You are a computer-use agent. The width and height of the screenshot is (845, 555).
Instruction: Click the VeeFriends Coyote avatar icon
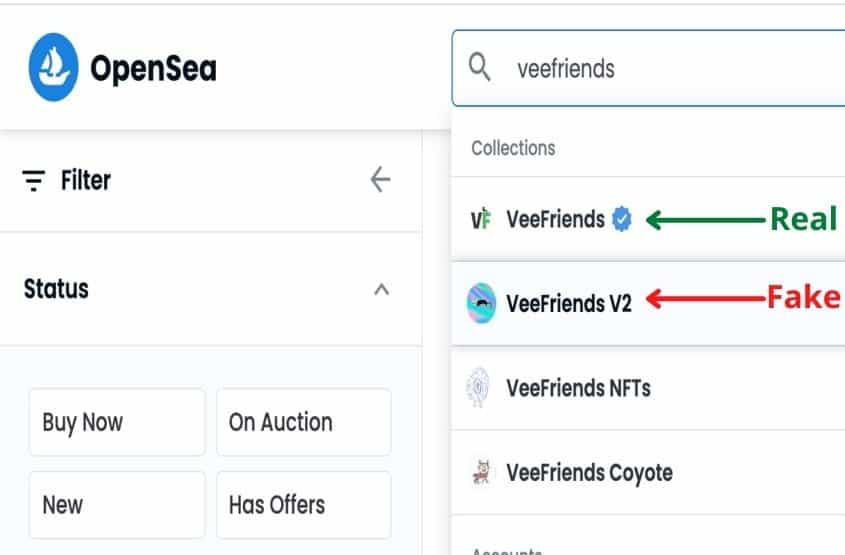click(x=481, y=472)
